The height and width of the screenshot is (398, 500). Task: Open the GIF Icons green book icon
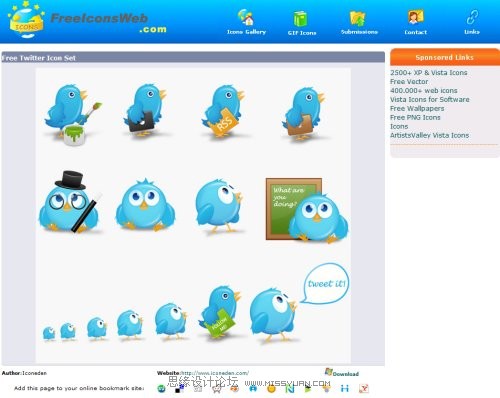point(300,19)
